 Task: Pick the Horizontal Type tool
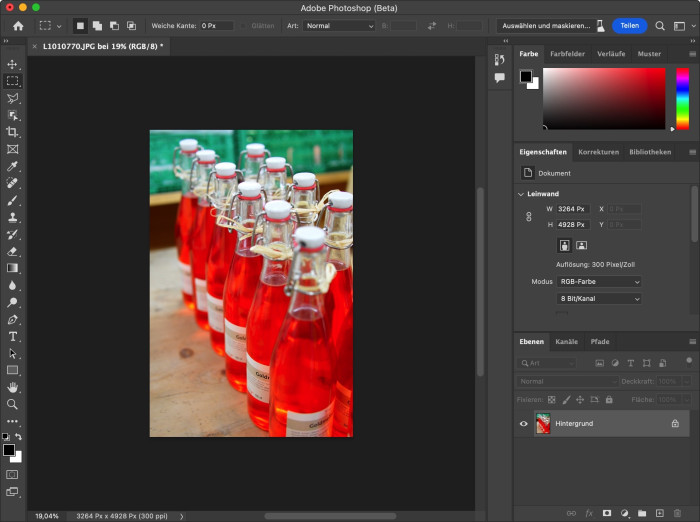point(13,336)
